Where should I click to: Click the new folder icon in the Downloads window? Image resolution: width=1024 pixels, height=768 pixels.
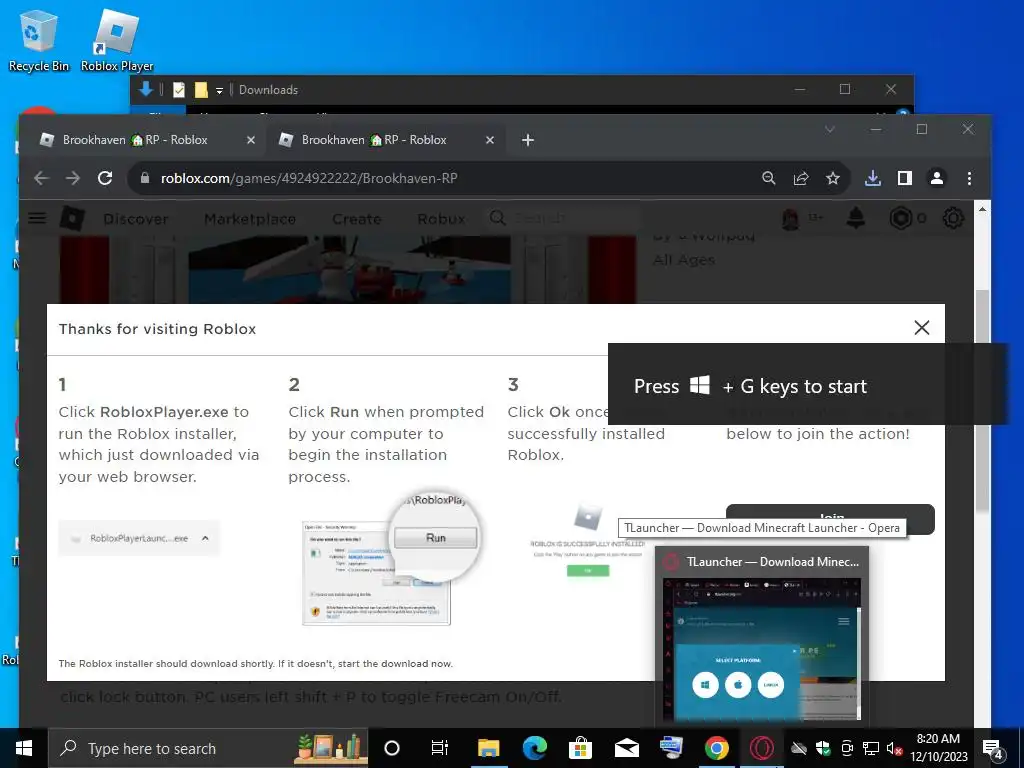coord(201,90)
